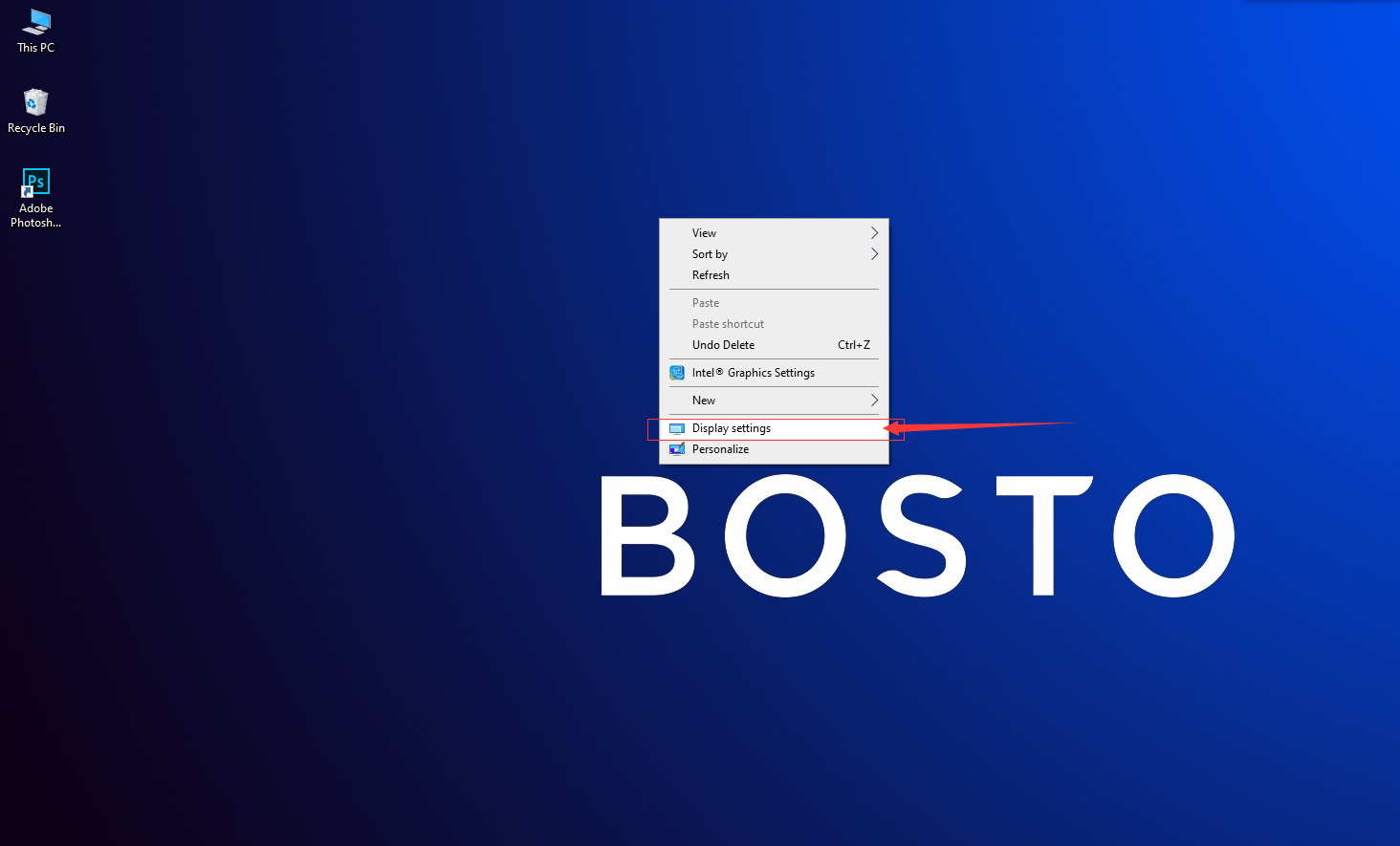Viewport: 1400px width, 846px height.
Task: Click the greyed-out Paste entry
Action: [774, 303]
